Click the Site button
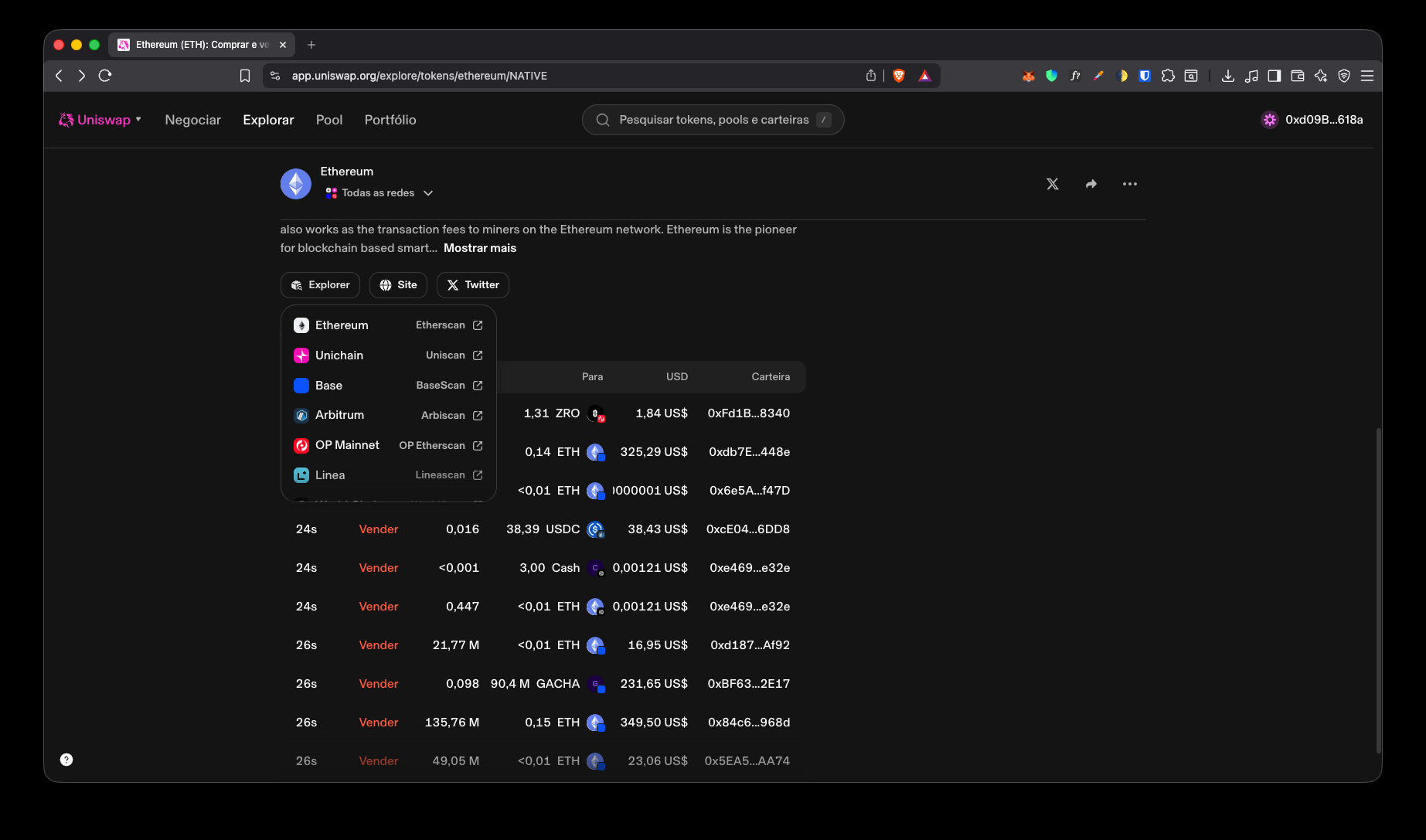Screen dimensions: 1426x840 398,285
